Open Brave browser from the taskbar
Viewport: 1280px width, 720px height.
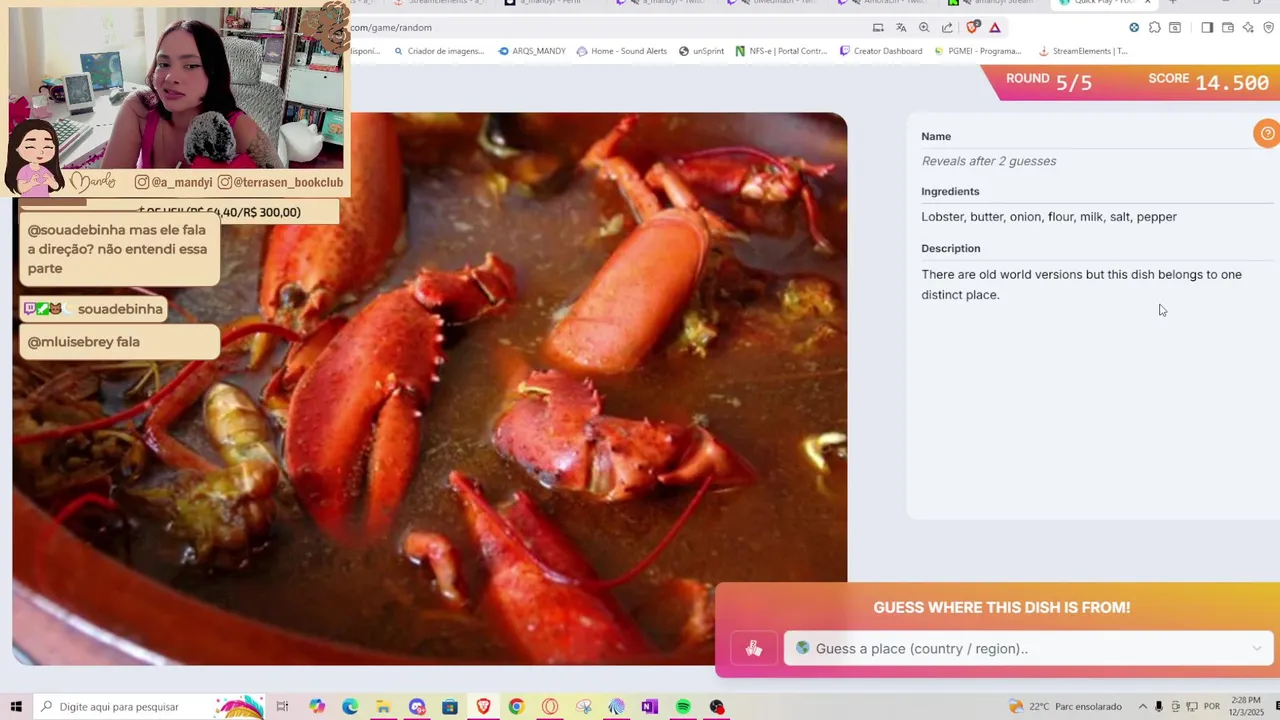coord(483,707)
